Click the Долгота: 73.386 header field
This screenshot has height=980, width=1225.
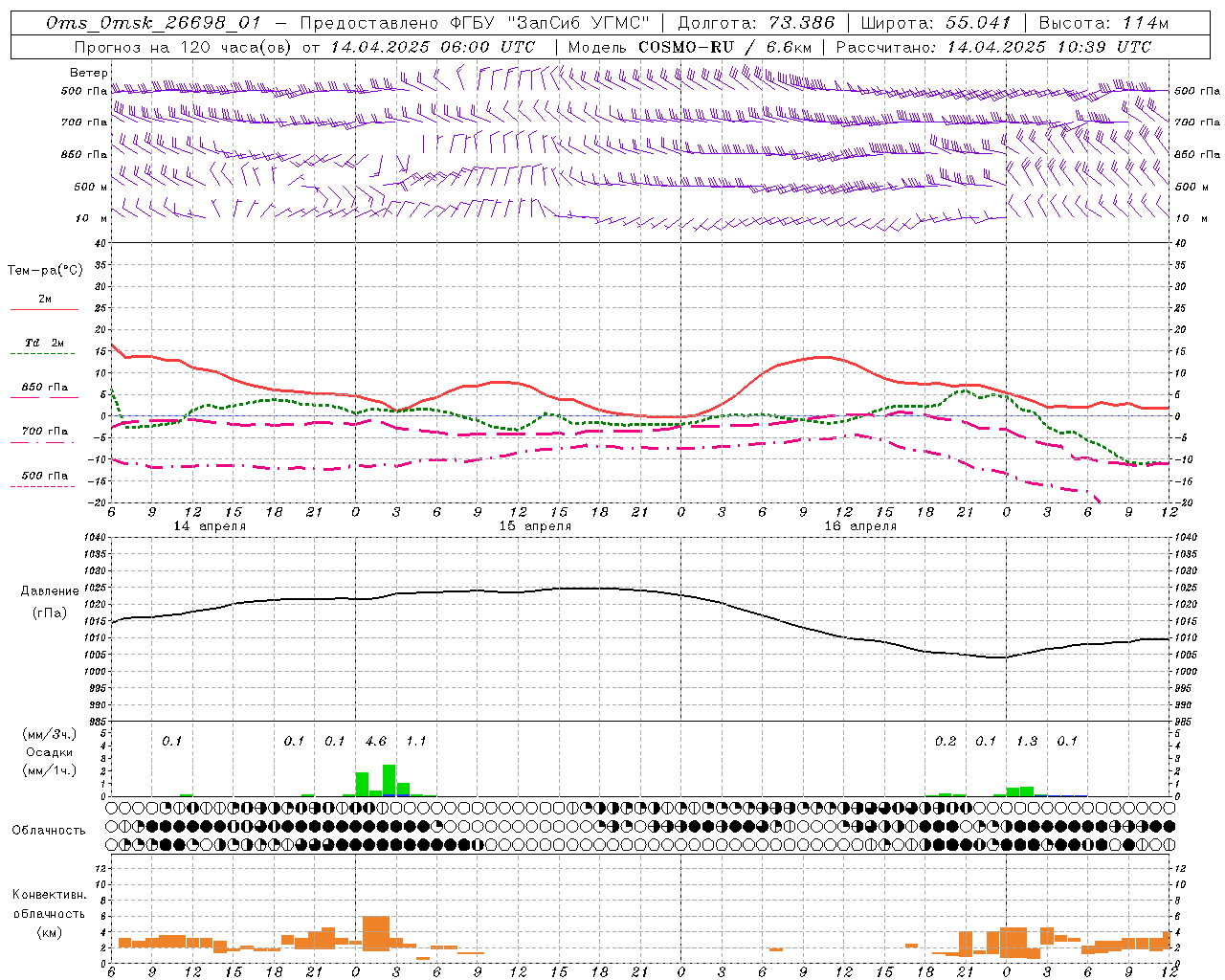click(756, 24)
